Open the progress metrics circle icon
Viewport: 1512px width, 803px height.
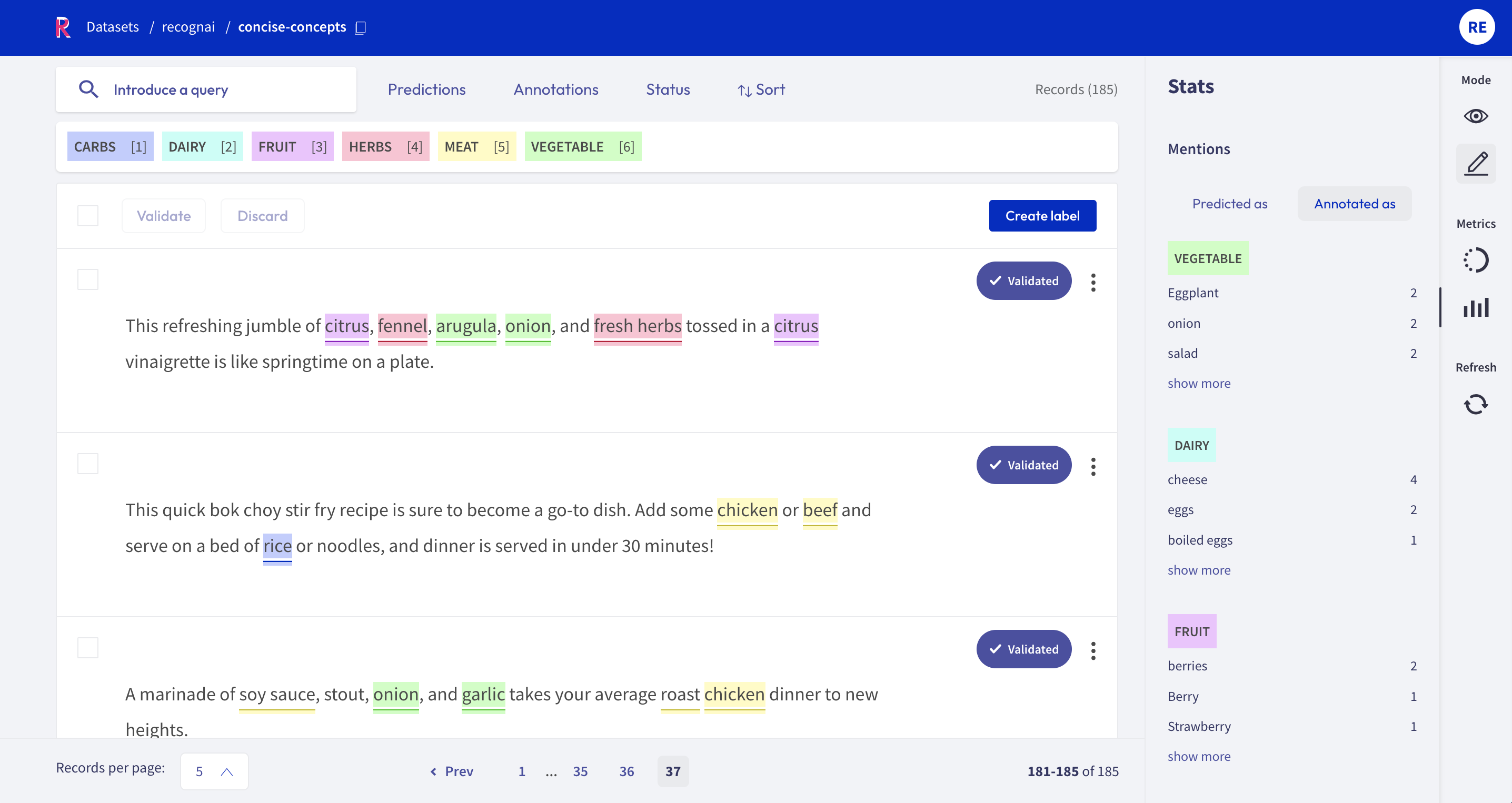(x=1475, y=260)
